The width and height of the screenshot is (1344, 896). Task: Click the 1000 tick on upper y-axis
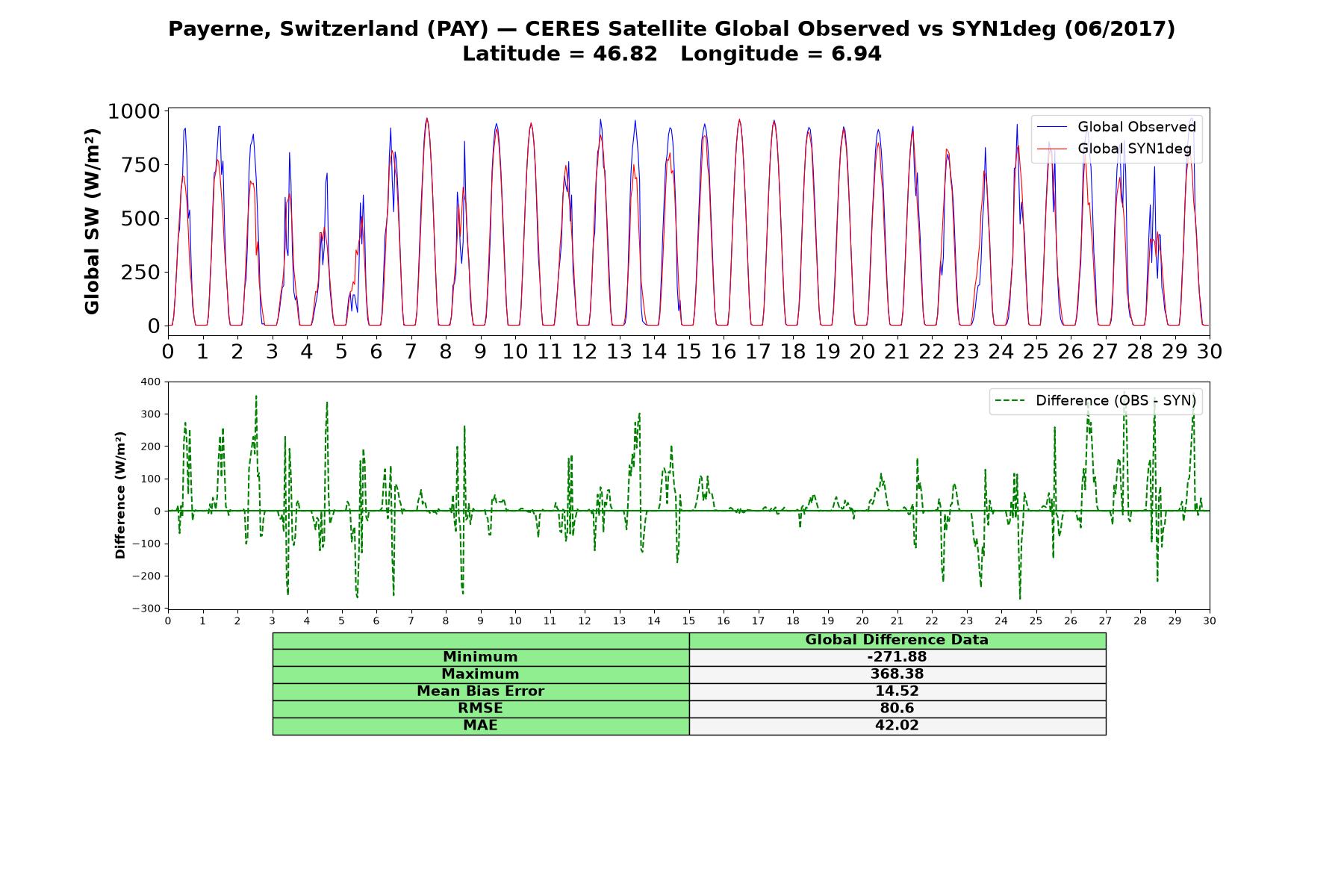pyautogui.click(x=134, y=111)
